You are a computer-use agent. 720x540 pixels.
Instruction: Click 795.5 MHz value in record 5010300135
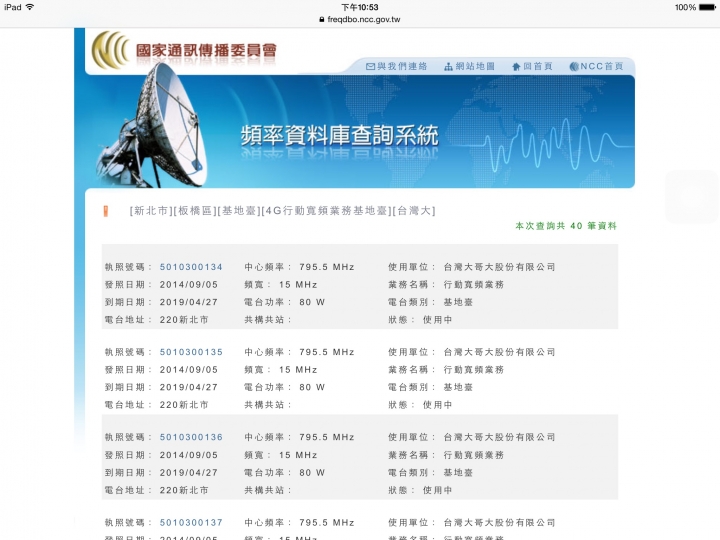pyautogui.click(x=326, y=352)
